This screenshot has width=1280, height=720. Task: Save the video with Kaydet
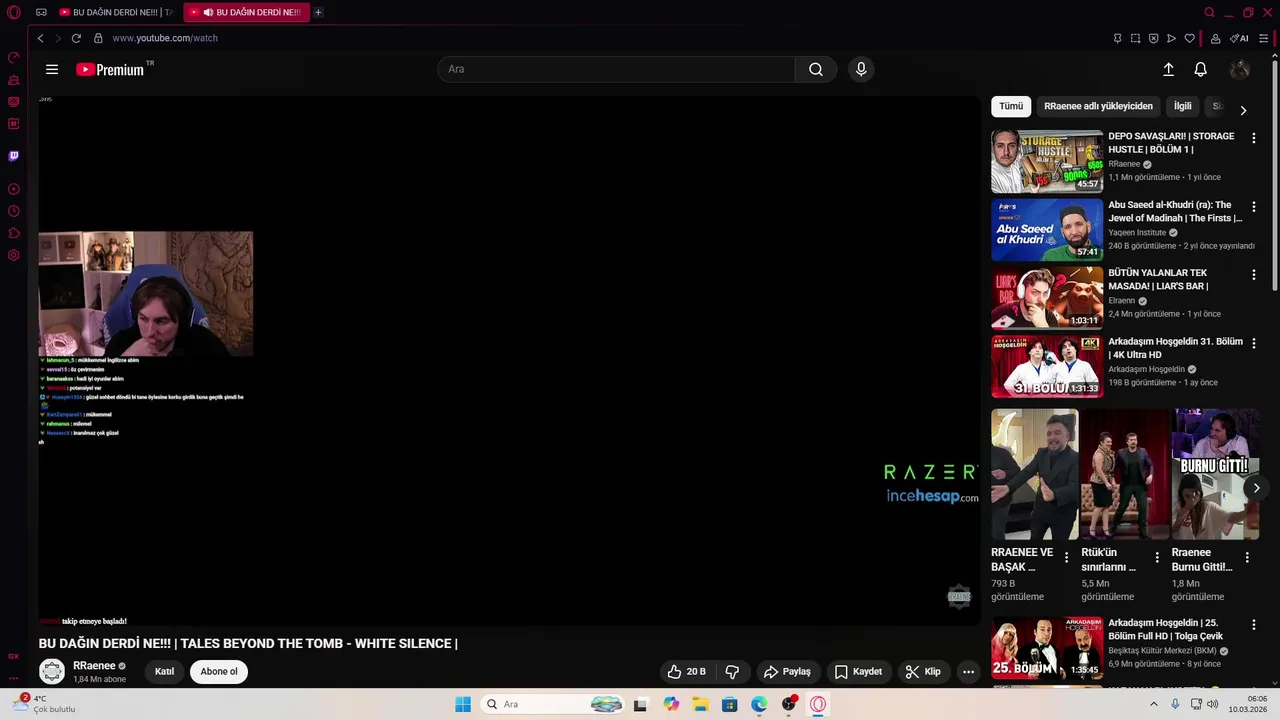click(858, 672)
